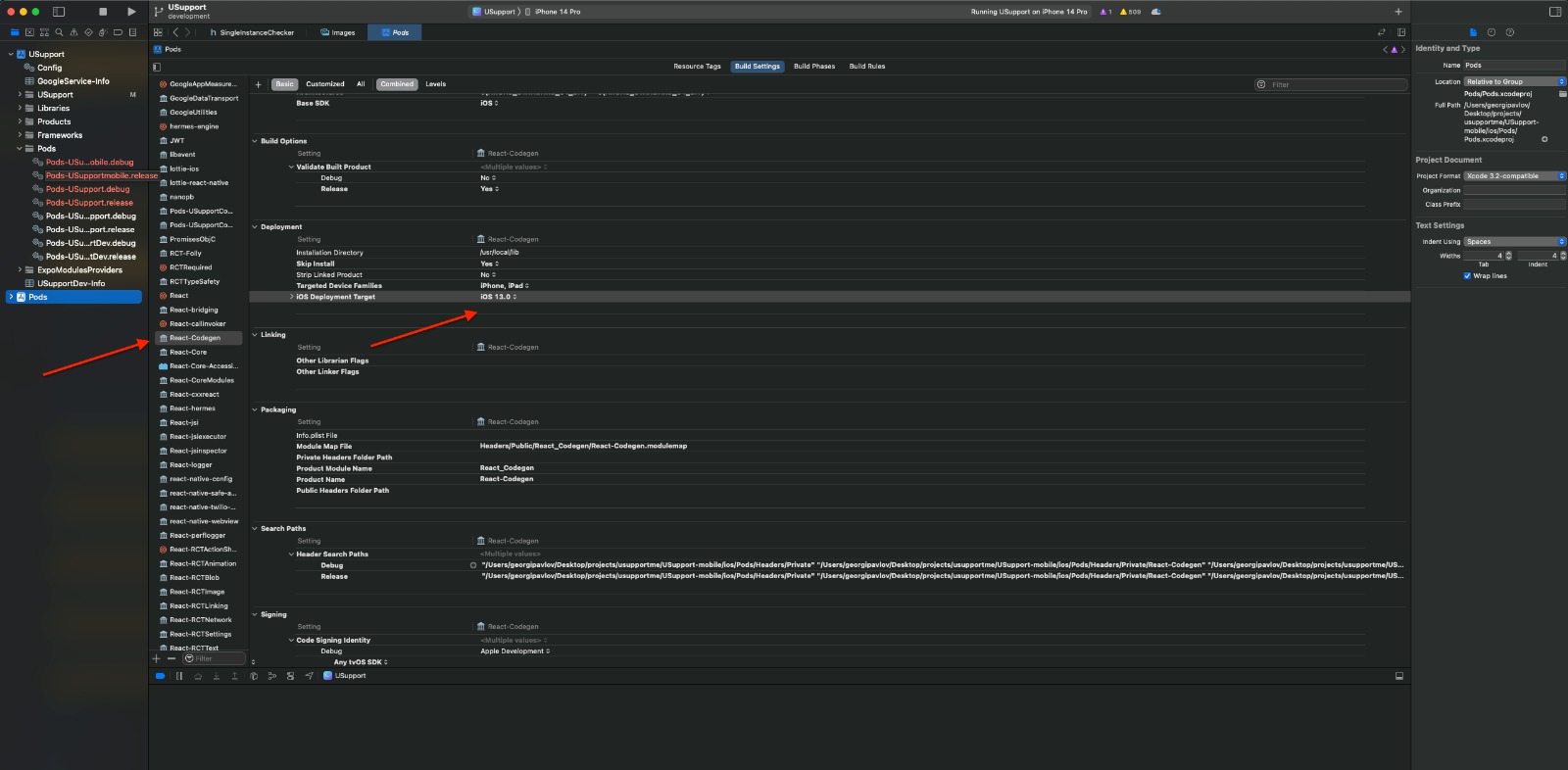
Task: Click the plus icon to add a new tab
Action: (1398, 12)
